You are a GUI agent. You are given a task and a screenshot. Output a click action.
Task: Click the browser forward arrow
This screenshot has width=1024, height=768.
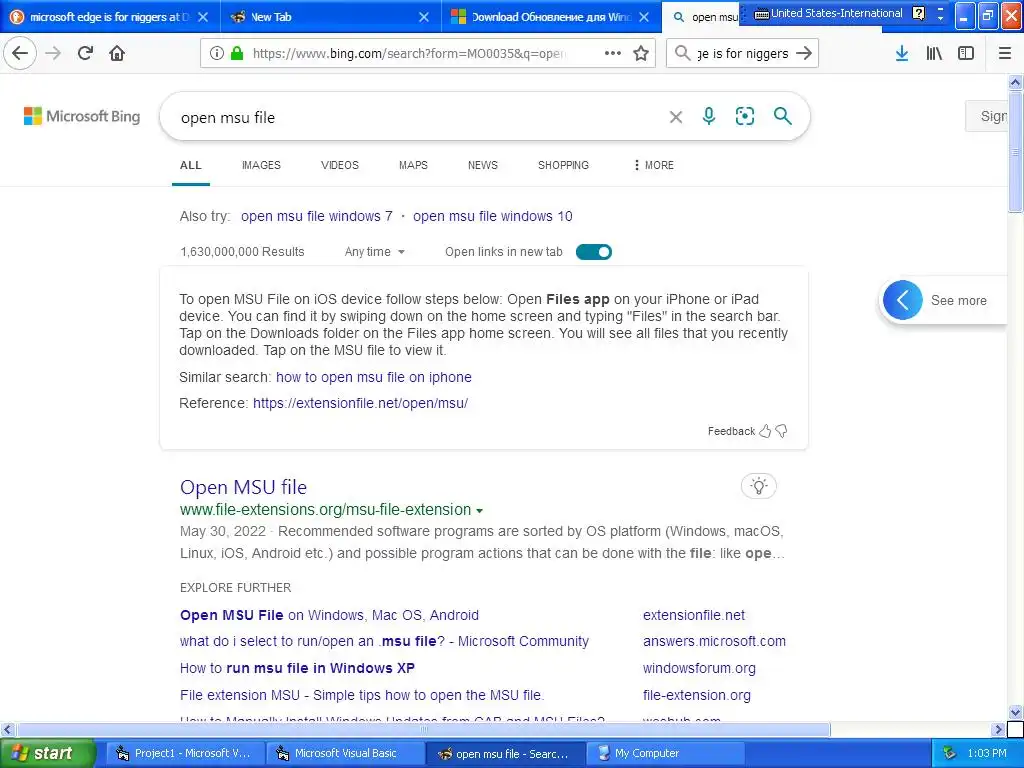click(x=54, y=53)
